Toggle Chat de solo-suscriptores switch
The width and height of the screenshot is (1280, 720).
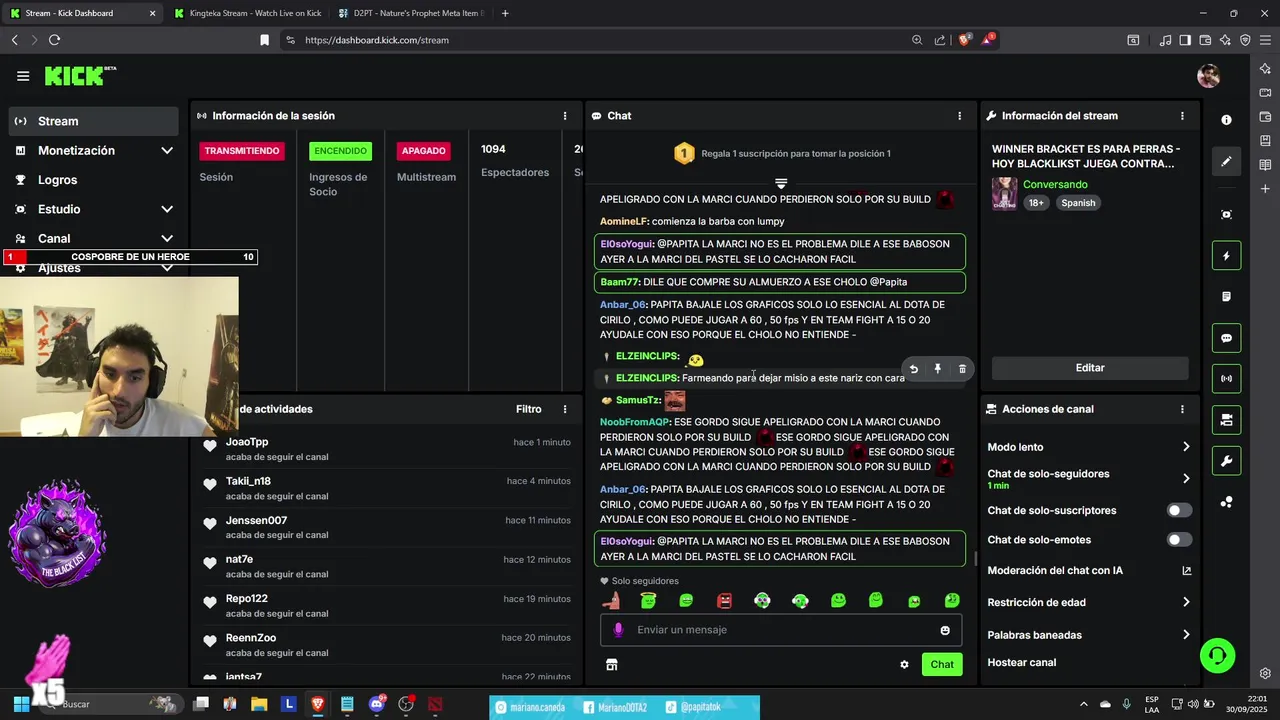tap(1180, 510)
